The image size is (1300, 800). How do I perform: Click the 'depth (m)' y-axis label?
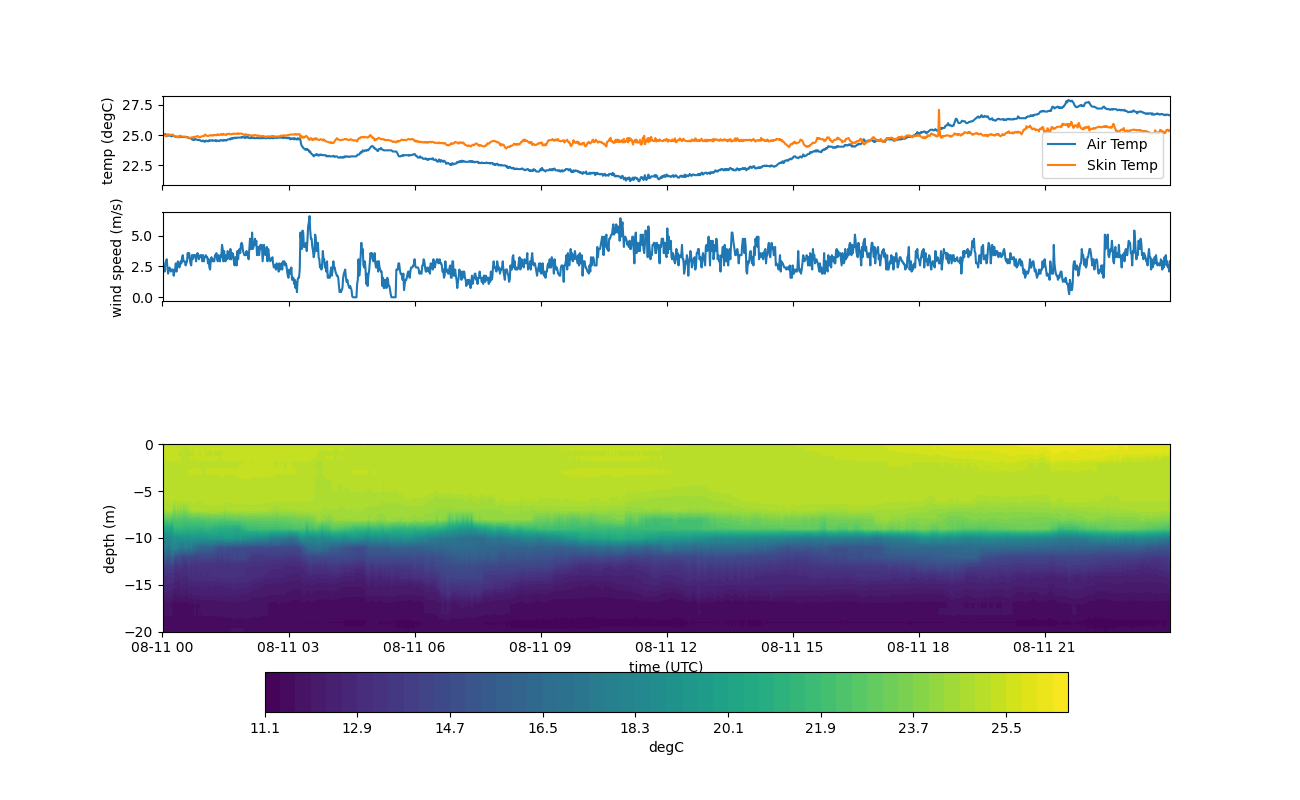coord(110,539)
